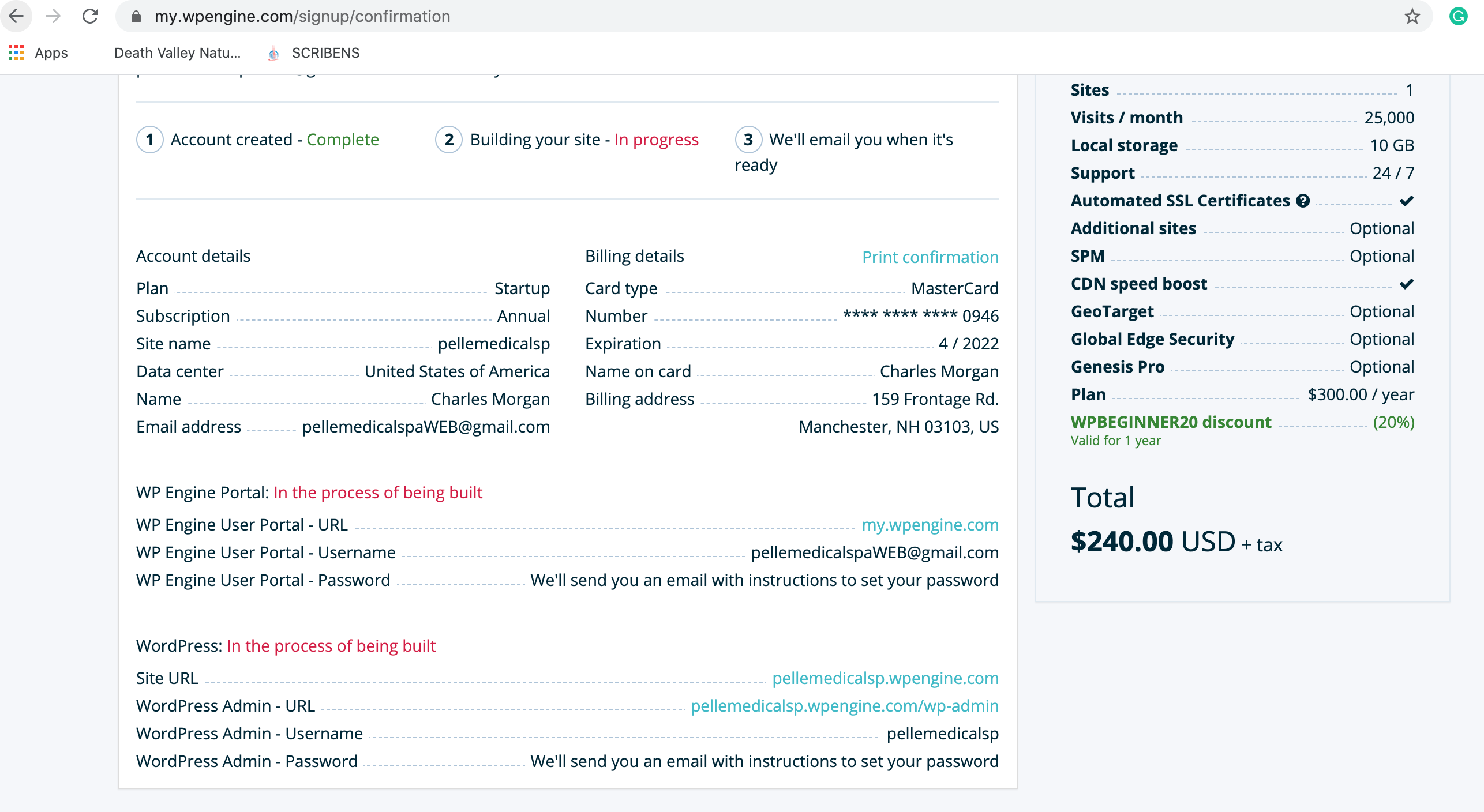Open the SCRIBENS bookmark
1484x812 pixels.
coord(314,53)
